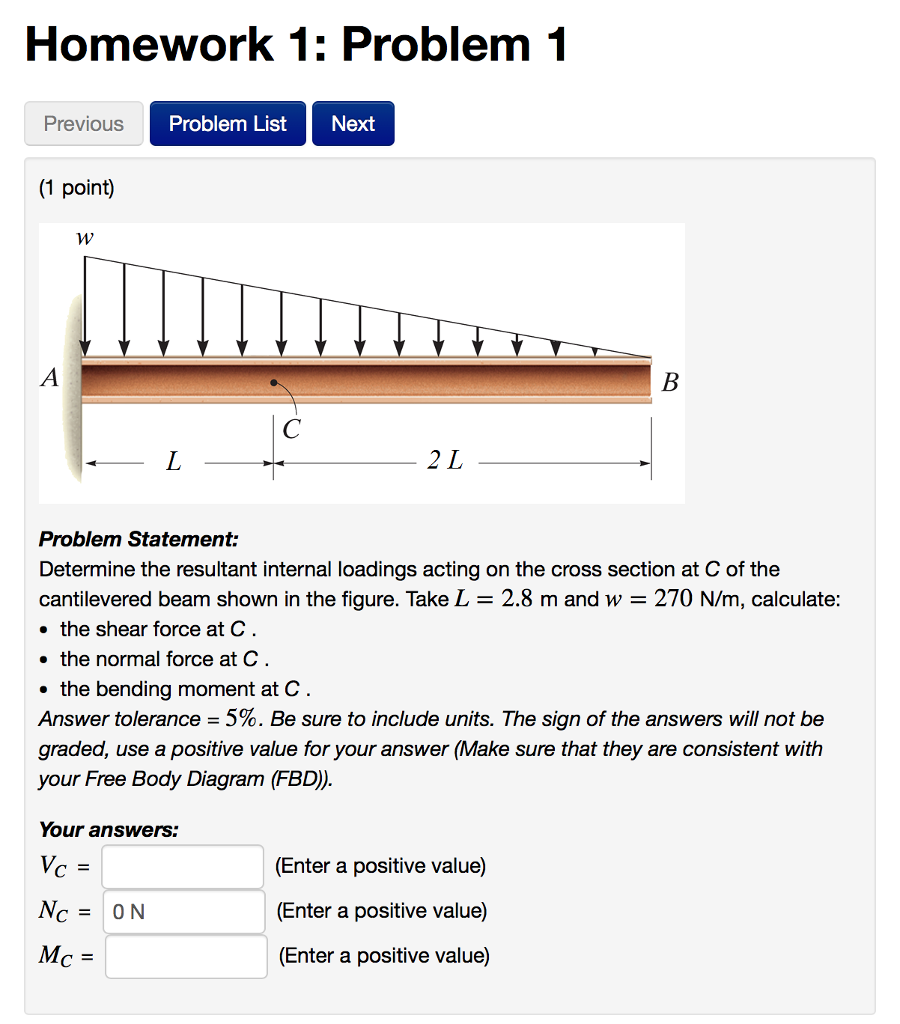Click the (1 point) label
Viewport: 900px width, 1024px height.
point(75,187)
